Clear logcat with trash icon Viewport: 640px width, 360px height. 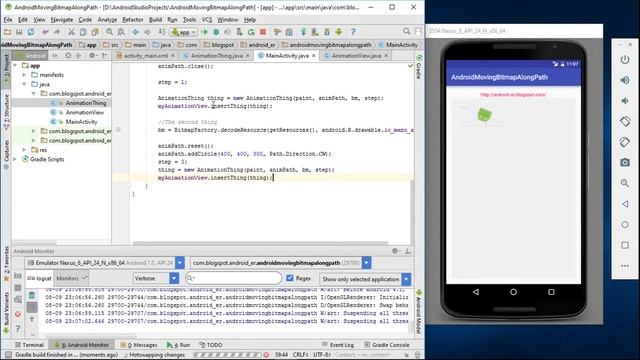32,295
